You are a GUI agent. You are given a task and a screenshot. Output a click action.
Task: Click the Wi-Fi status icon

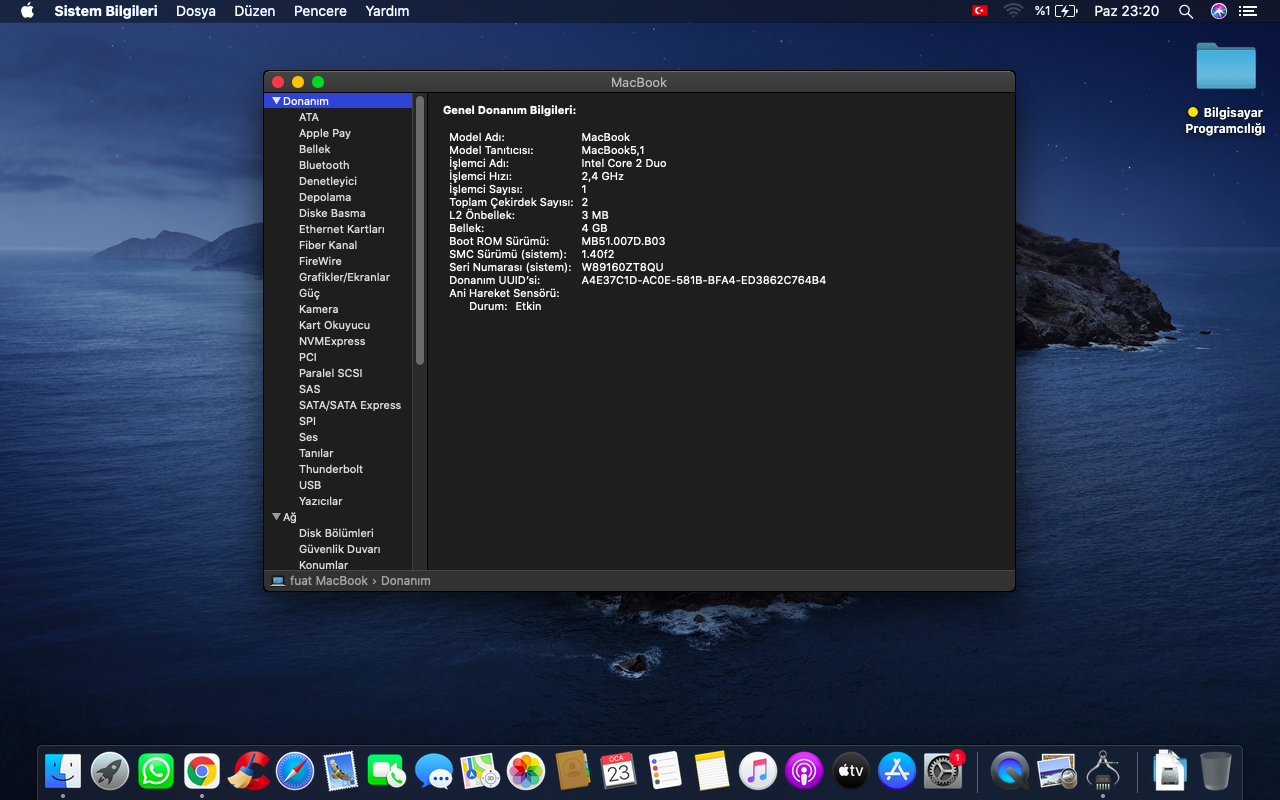(1013, 11)
